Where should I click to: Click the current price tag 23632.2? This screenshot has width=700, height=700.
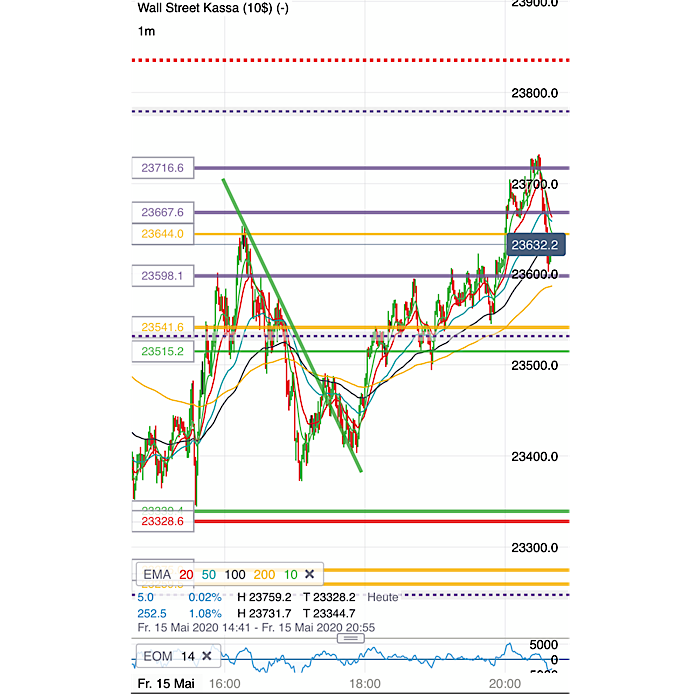pyautogui.click(x=535, y=245)
